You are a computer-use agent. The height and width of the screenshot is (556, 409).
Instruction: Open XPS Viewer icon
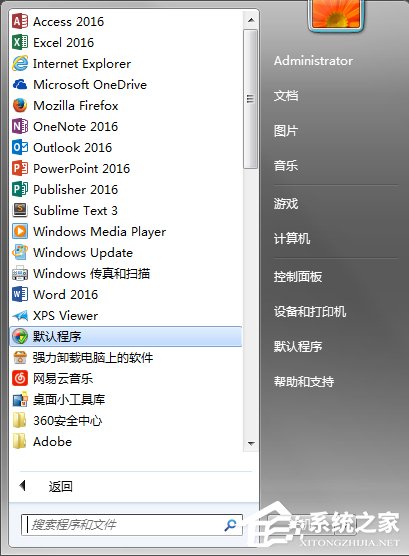(x=20, y=315)
